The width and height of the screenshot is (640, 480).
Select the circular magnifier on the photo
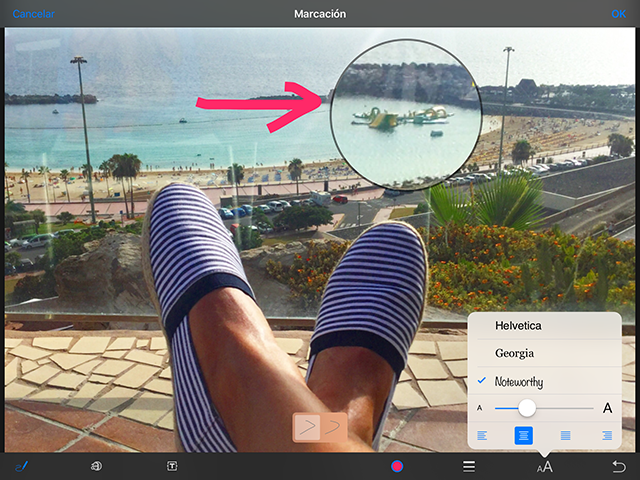[x=406, y=115]
